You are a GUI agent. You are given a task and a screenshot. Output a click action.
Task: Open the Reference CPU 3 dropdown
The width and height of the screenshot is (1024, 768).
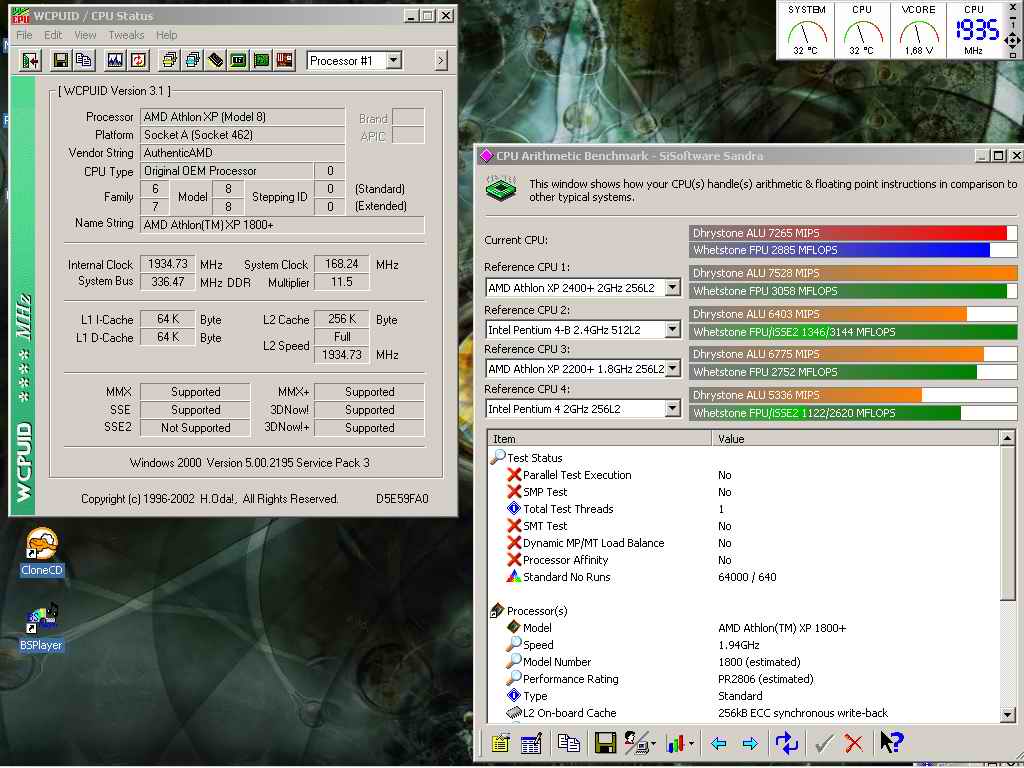(x=672, y=369)
